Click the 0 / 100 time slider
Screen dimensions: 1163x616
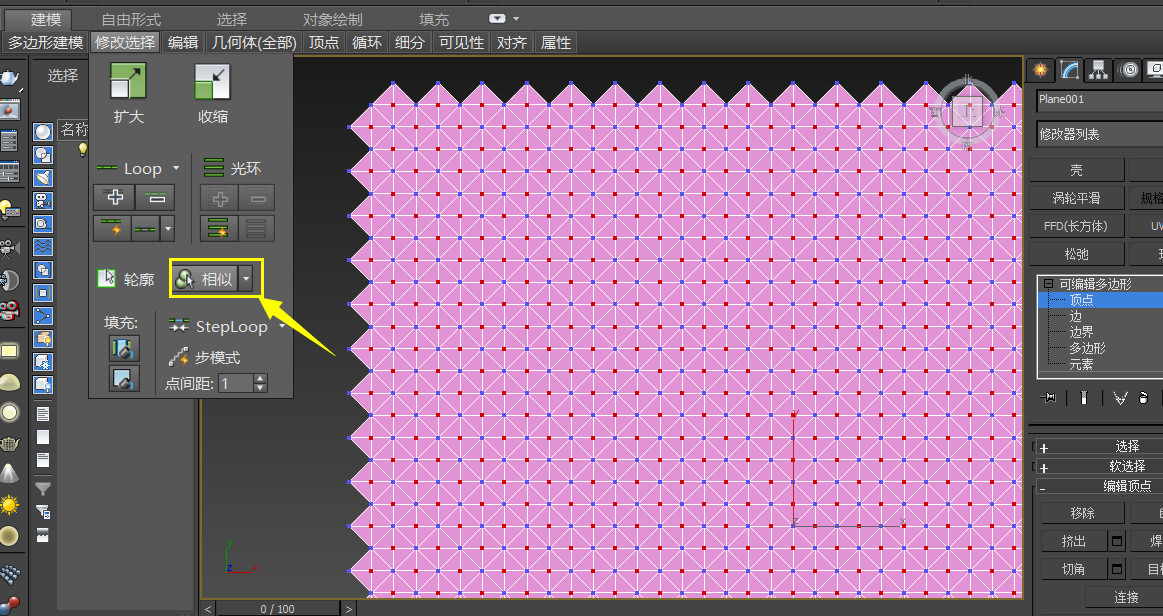(277, 609)
